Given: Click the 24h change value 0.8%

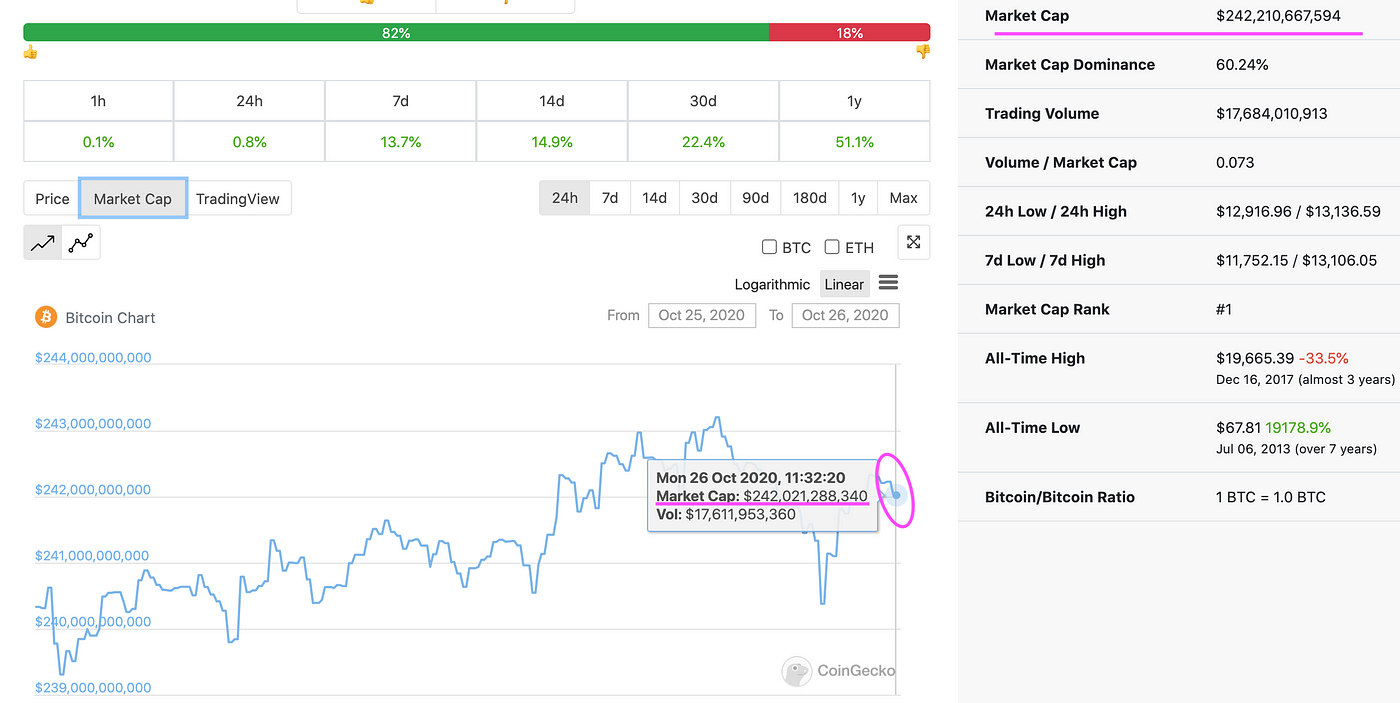Looking at the screenshot, I should point(250,142).
